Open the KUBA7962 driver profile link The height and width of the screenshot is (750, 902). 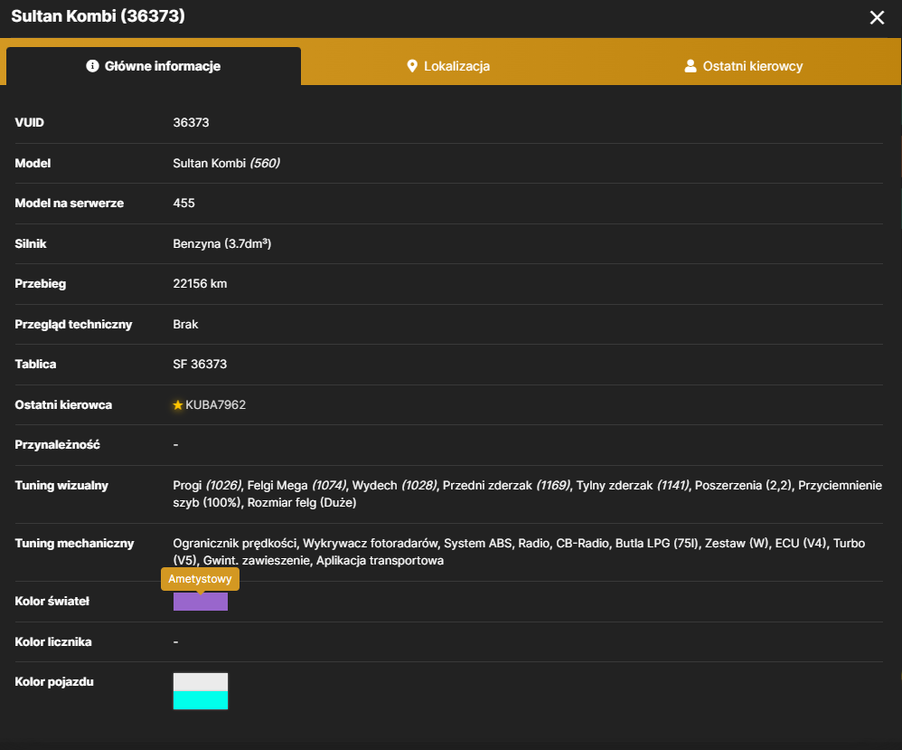[x=215, y=405]
